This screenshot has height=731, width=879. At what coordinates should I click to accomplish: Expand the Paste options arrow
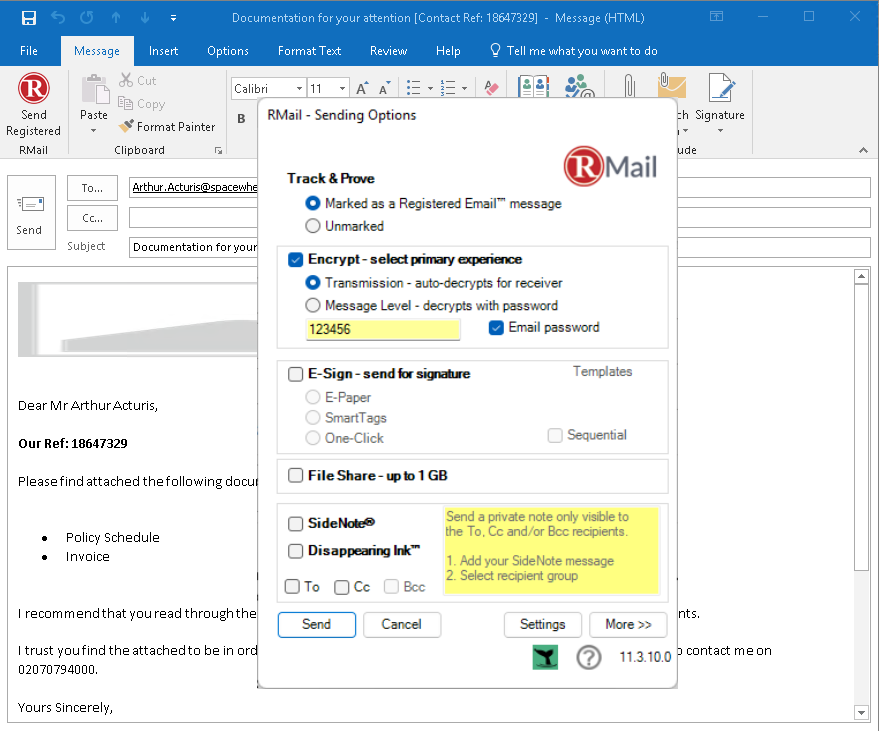click(x=94, y=131)
